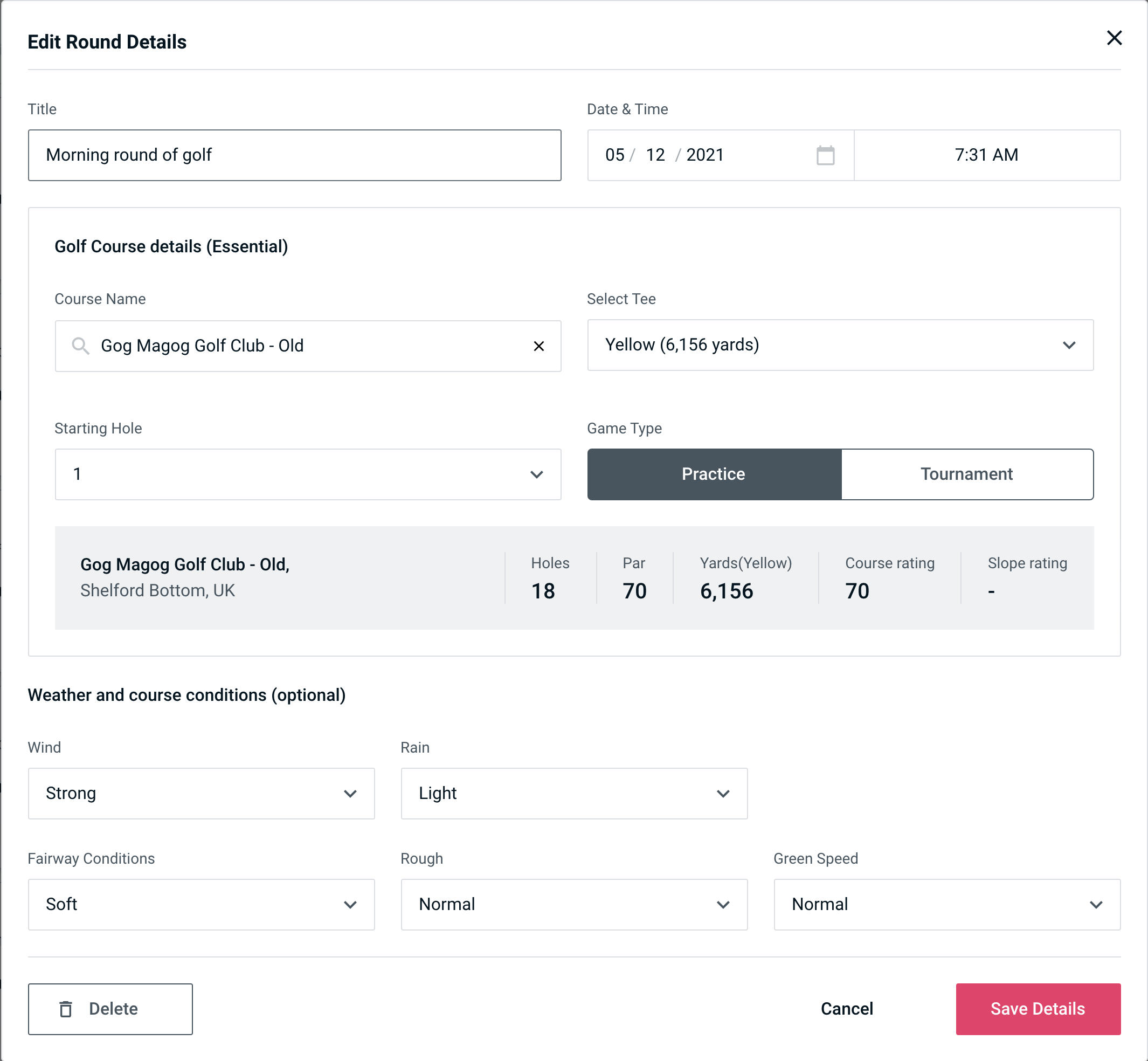
Task: Open the Fairway Conditions options
Action: (x=200, y=904)
